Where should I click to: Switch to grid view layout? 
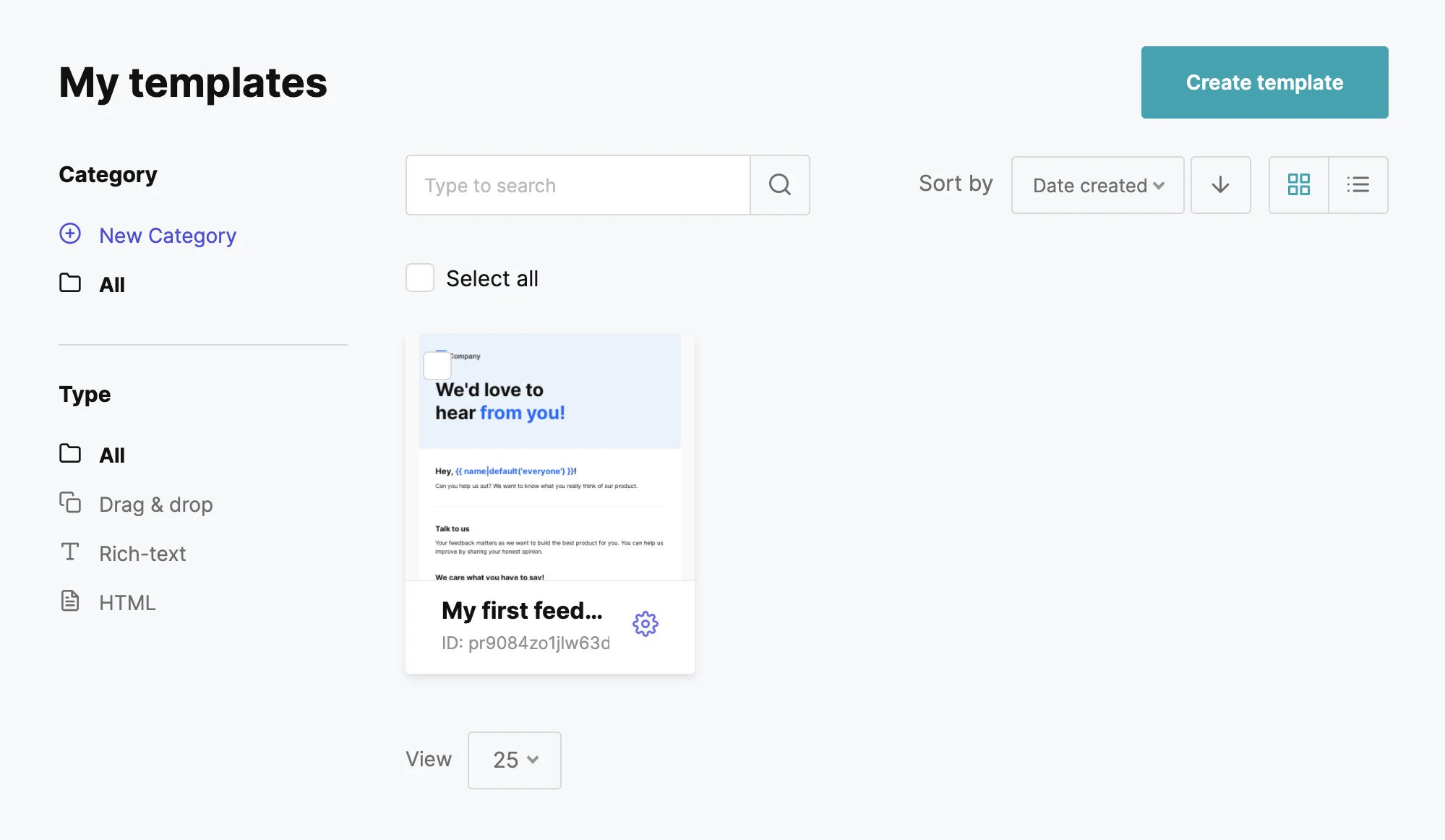coord(1299,185)
